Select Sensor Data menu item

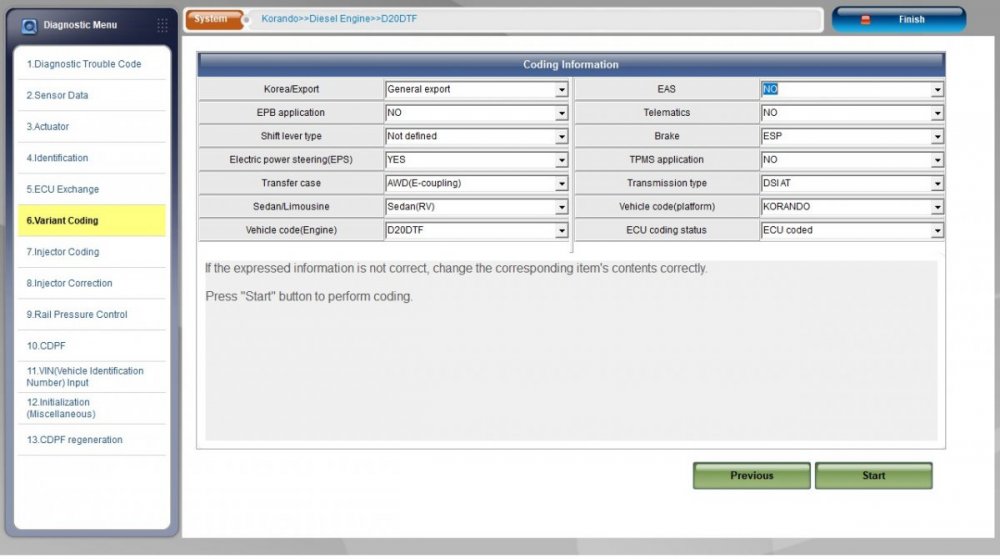92,95
